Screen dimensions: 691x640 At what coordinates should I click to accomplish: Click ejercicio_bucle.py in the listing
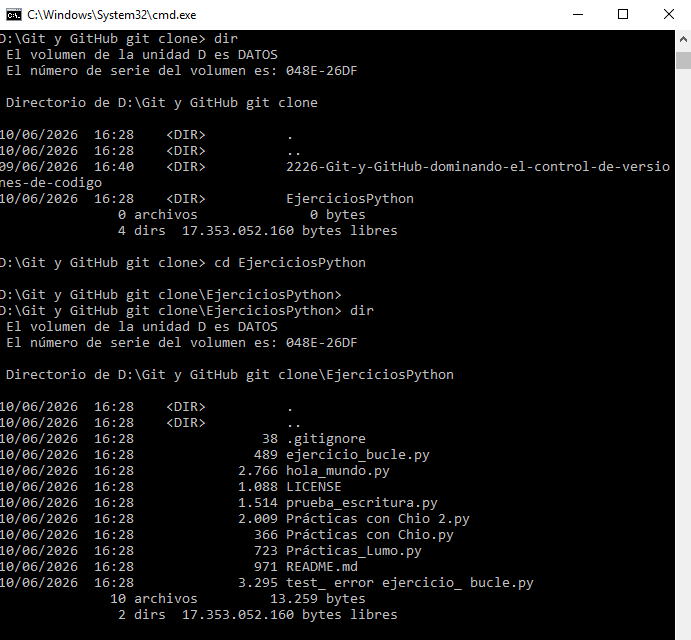coord(358,454)
